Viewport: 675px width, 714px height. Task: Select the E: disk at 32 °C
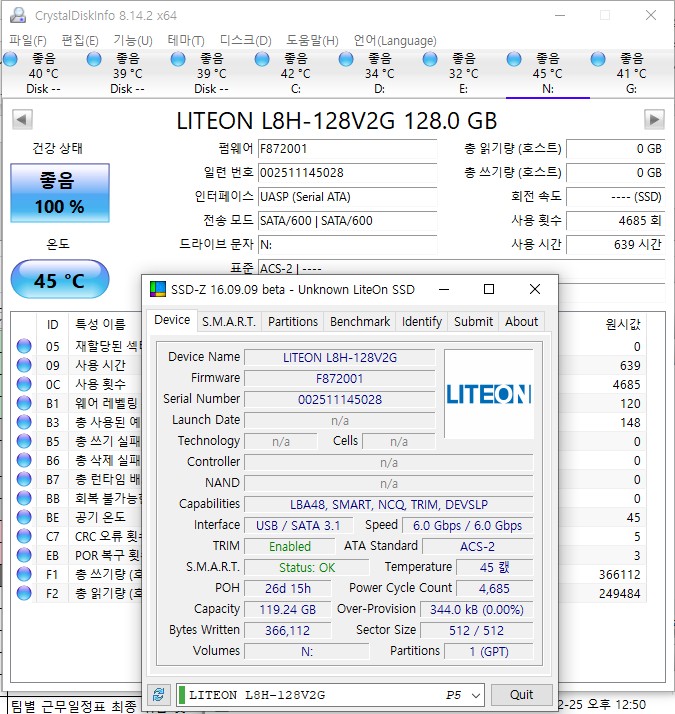[x=463, y=73]
